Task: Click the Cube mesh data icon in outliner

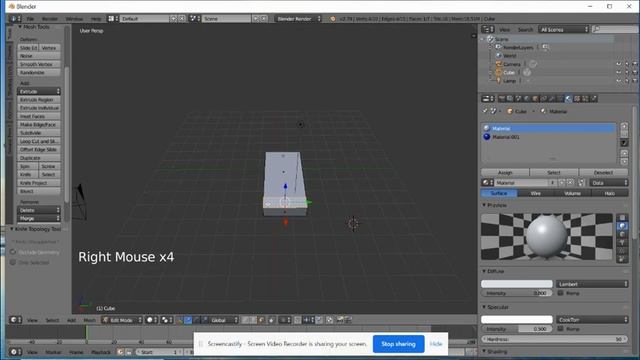Action: [527, 72]
